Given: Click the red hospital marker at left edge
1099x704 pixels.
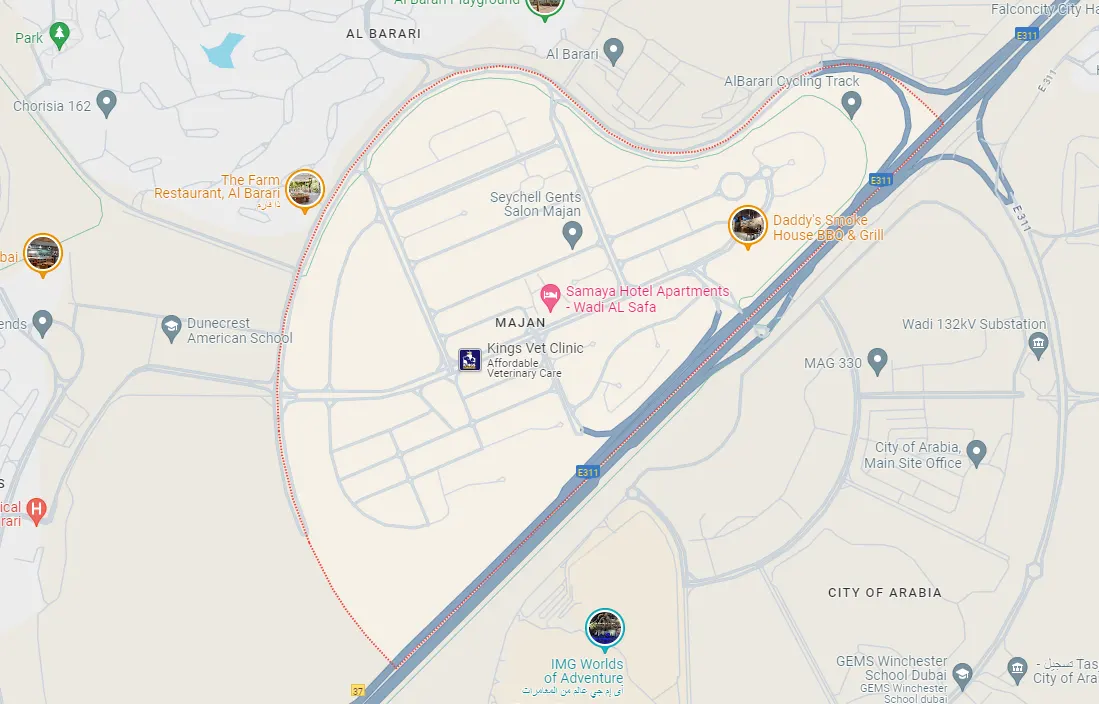Looking at the screenshot, I should pyautogui.click(x=36, y=510).
